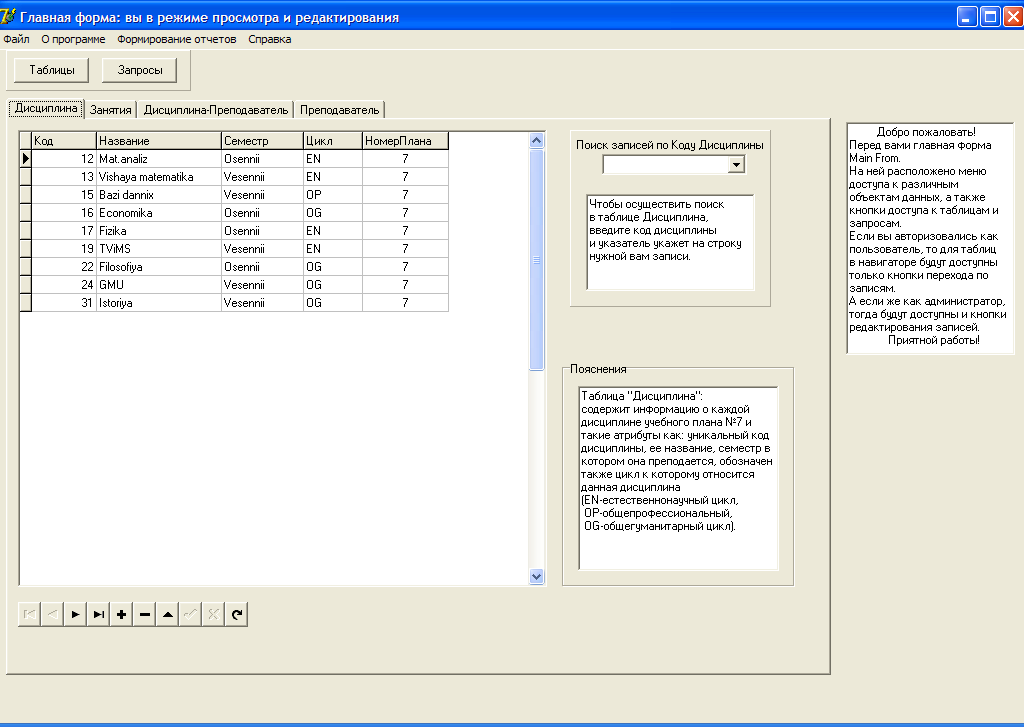Screen dimensions: 1024x727
Task: Go to previous record in navigator
Action: coord(52,614)
